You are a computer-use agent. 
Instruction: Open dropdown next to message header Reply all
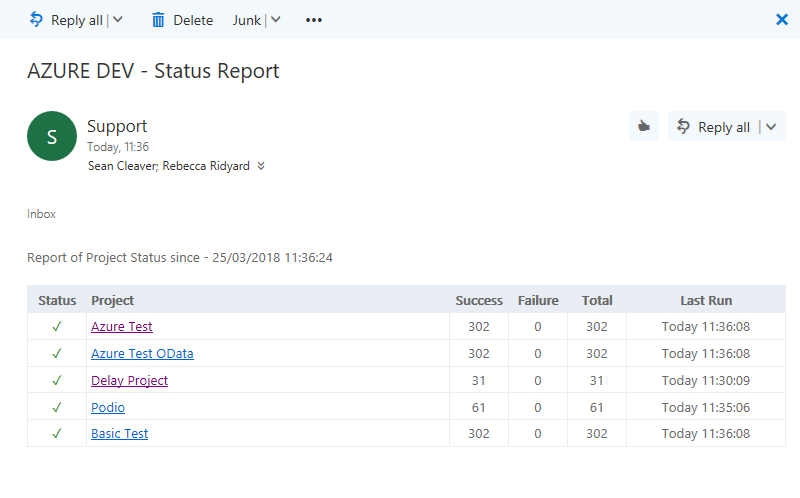(x=771, y=127)
